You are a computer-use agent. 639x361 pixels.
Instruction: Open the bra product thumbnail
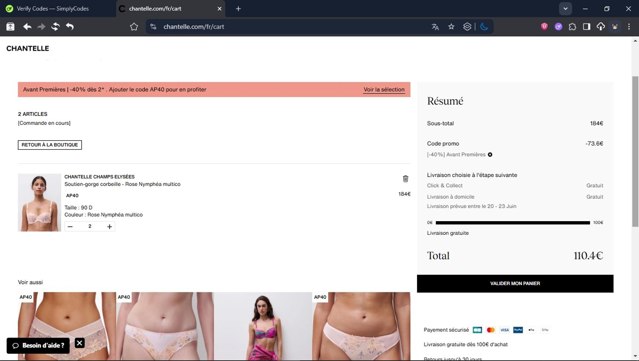pyautogui.click(x=39, y=203)
